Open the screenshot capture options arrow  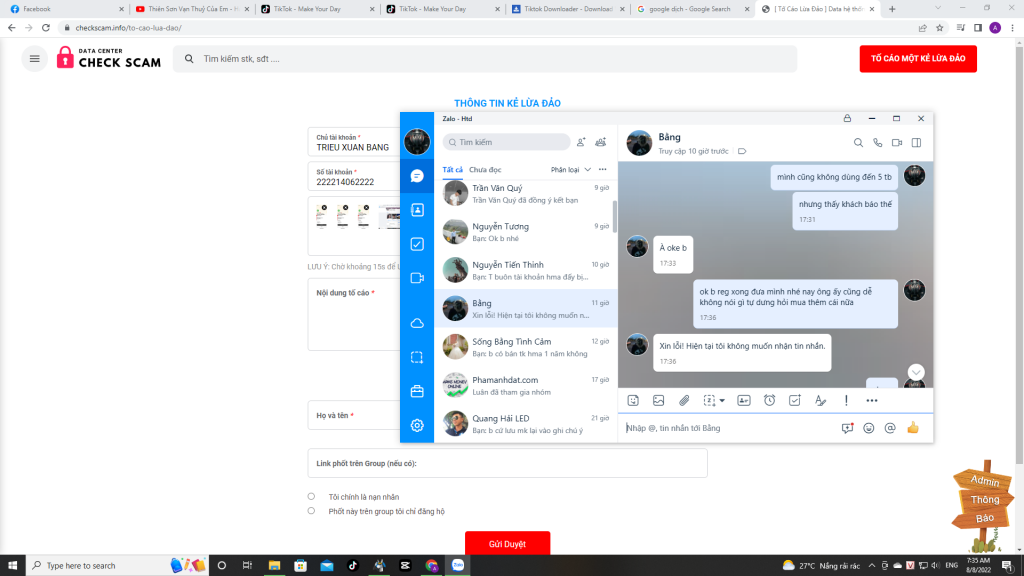click(722, 401)
